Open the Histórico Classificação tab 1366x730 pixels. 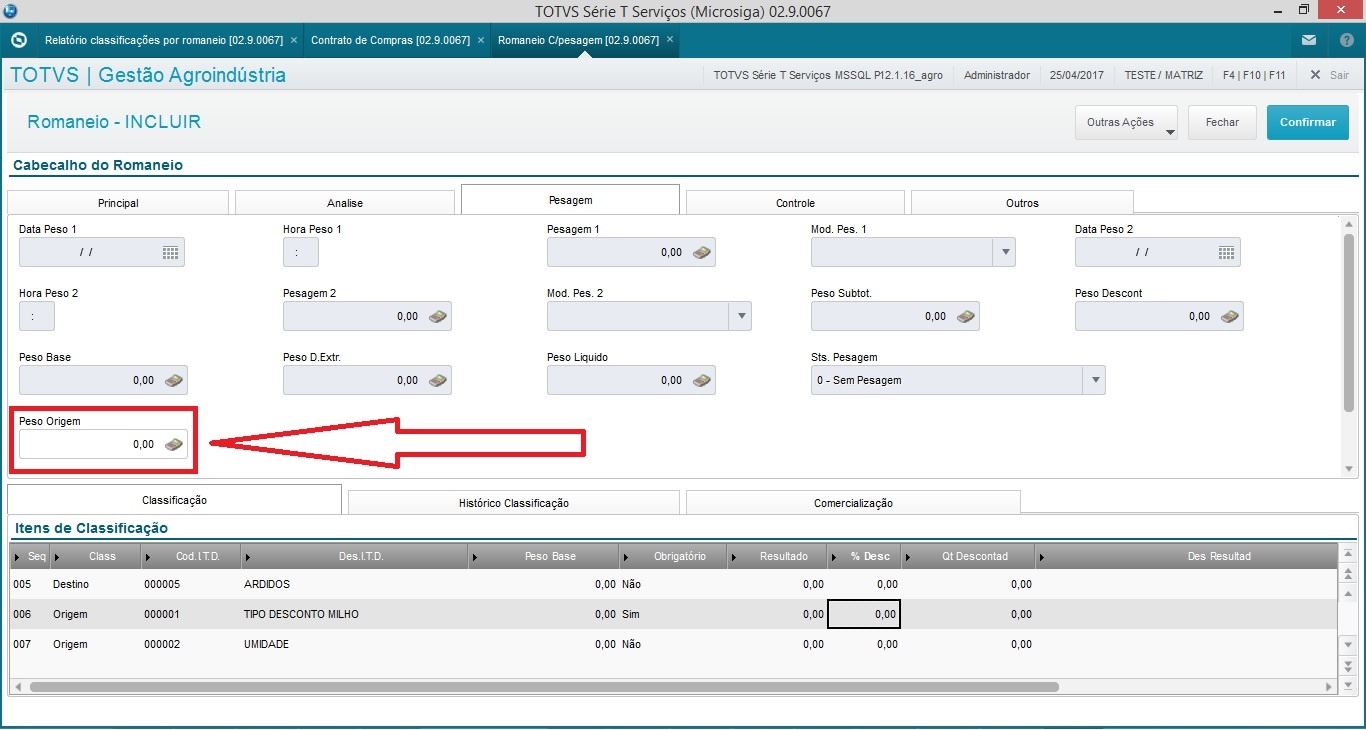click(514, 503)
